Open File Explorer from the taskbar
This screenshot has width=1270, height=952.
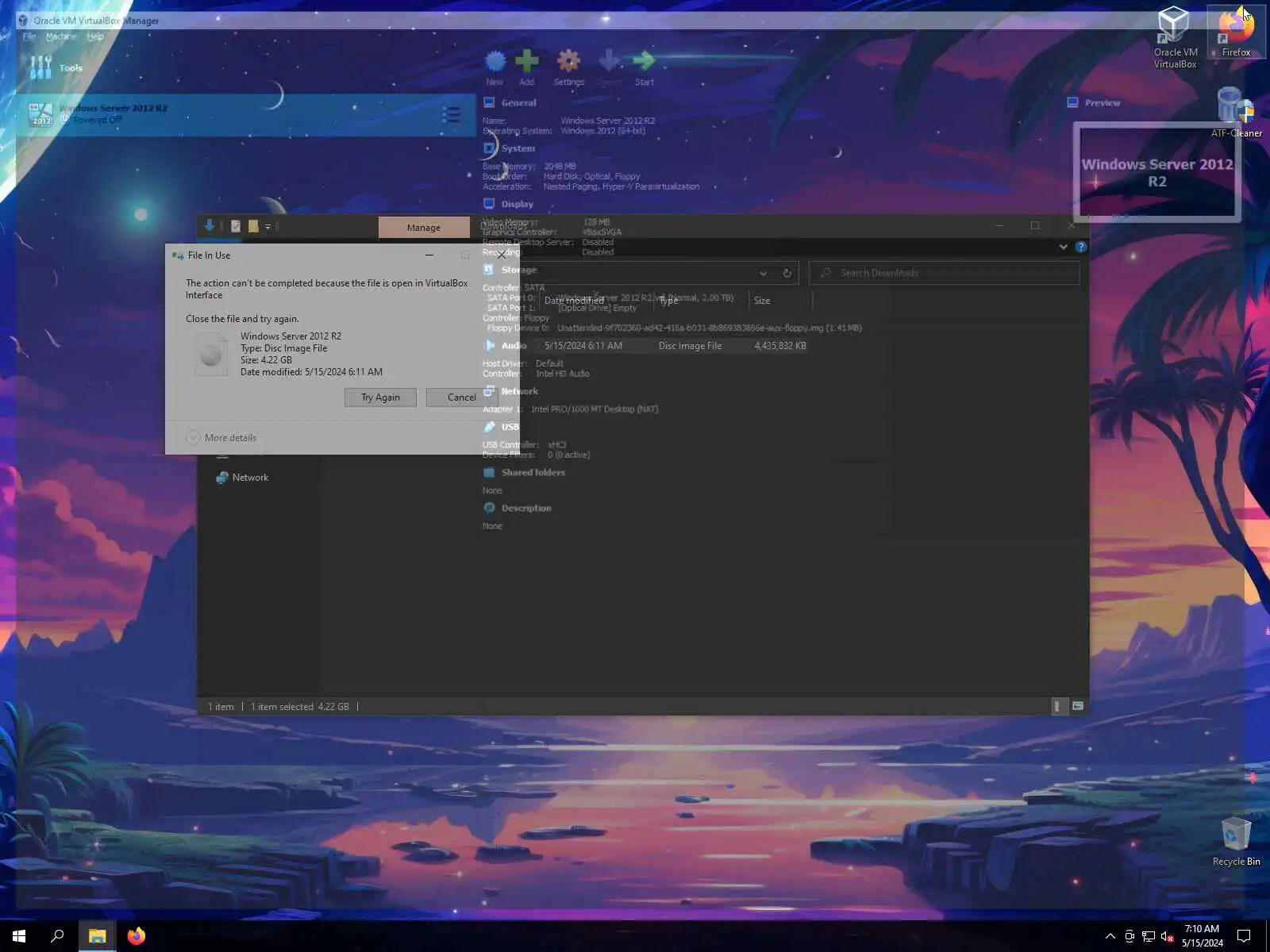coord(97,936)
